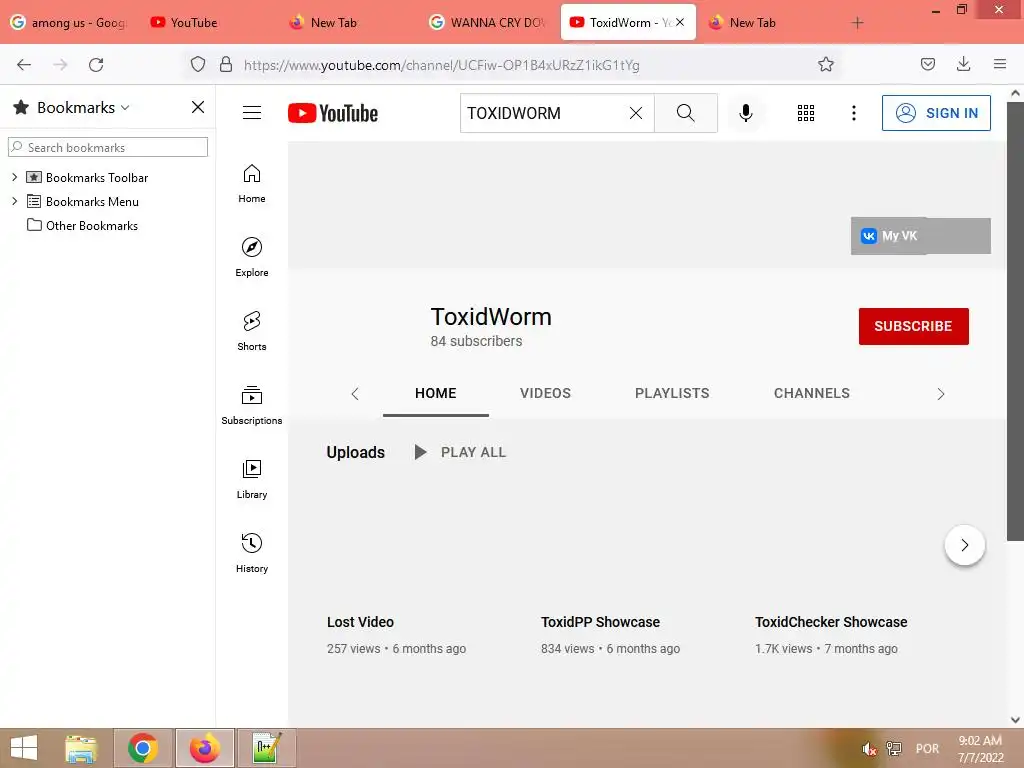Open the Bookmarks sidebar dropdown

[x=125, y=108]
